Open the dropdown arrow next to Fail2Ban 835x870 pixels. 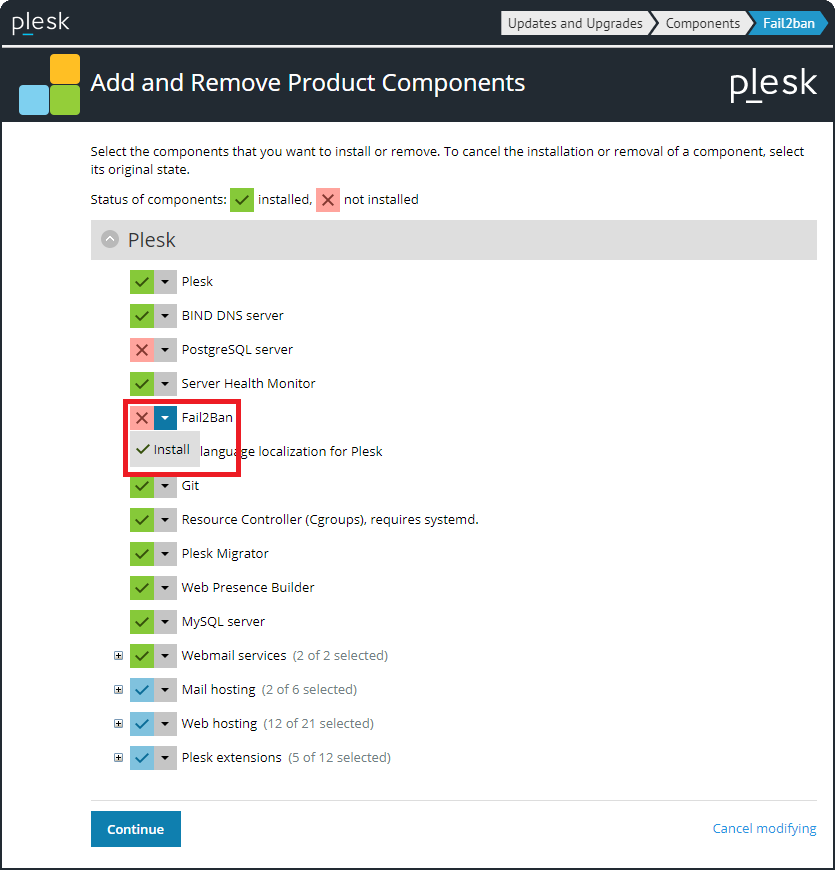click(167, 417)
